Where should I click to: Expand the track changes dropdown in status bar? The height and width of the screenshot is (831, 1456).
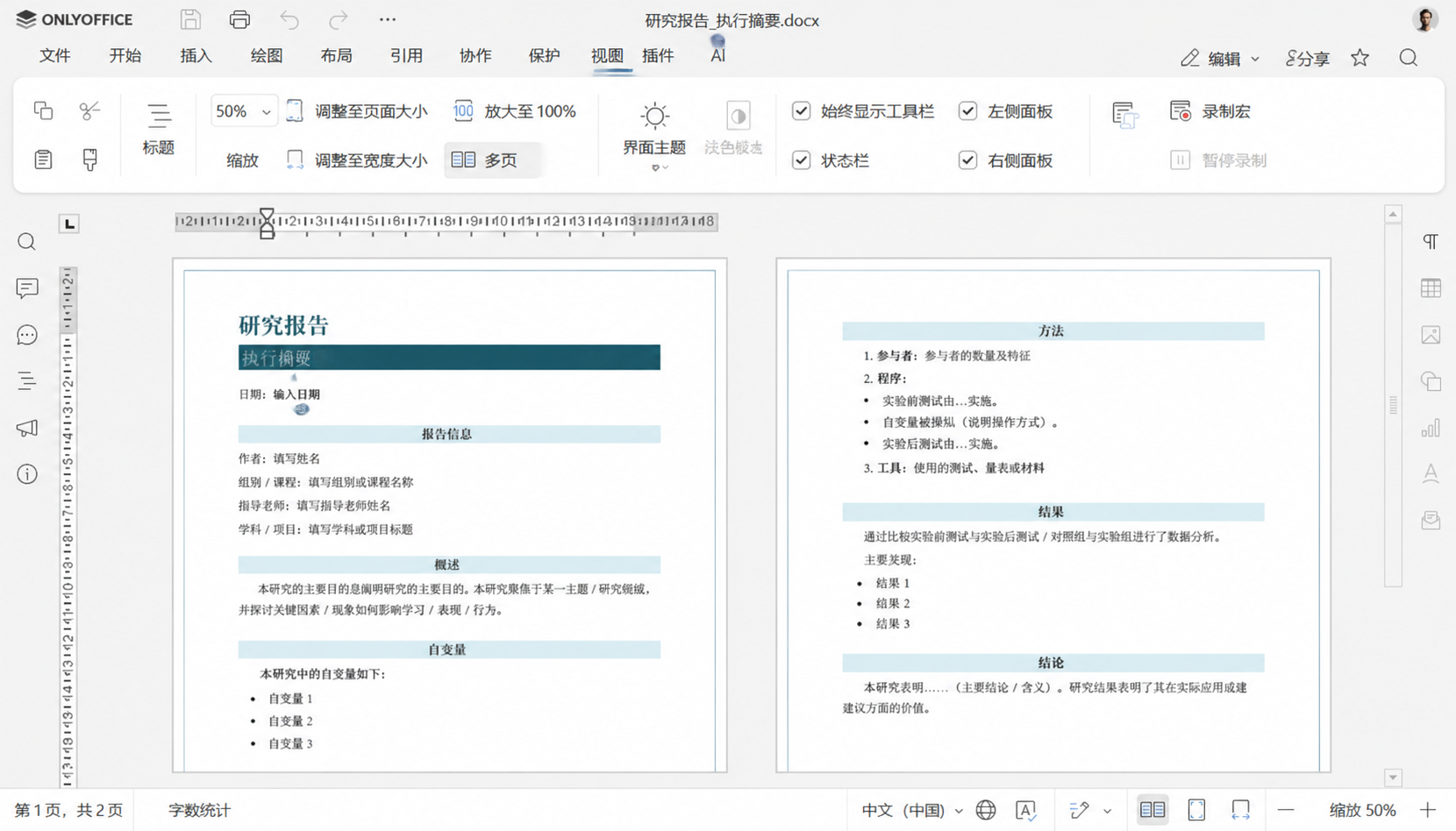click(x=1107, y=811)
